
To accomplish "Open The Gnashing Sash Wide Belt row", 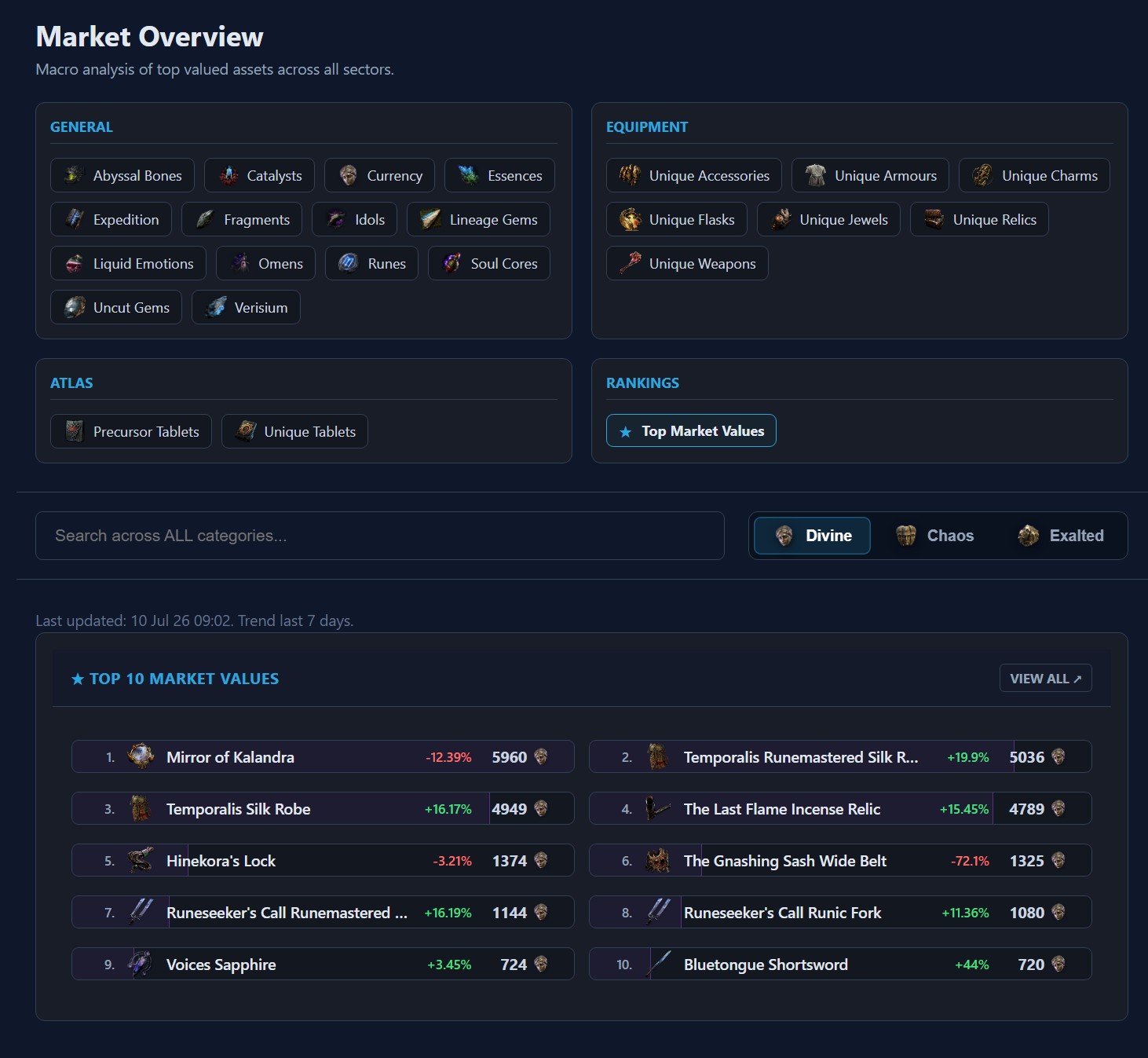I will [x=840, y=860].
